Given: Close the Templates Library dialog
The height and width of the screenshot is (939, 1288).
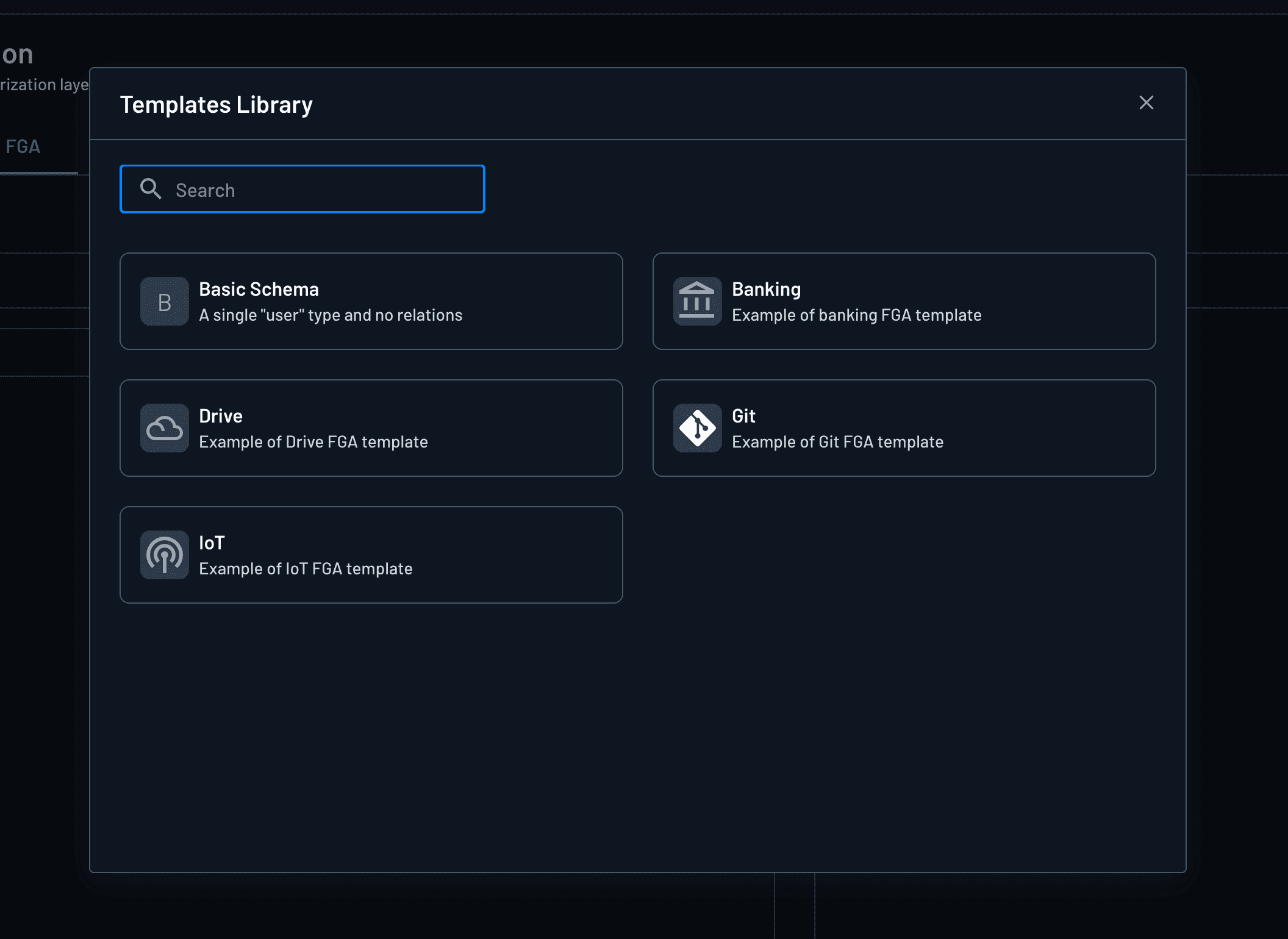Looking at the screenshot, I should click(x=1146, y=102).
